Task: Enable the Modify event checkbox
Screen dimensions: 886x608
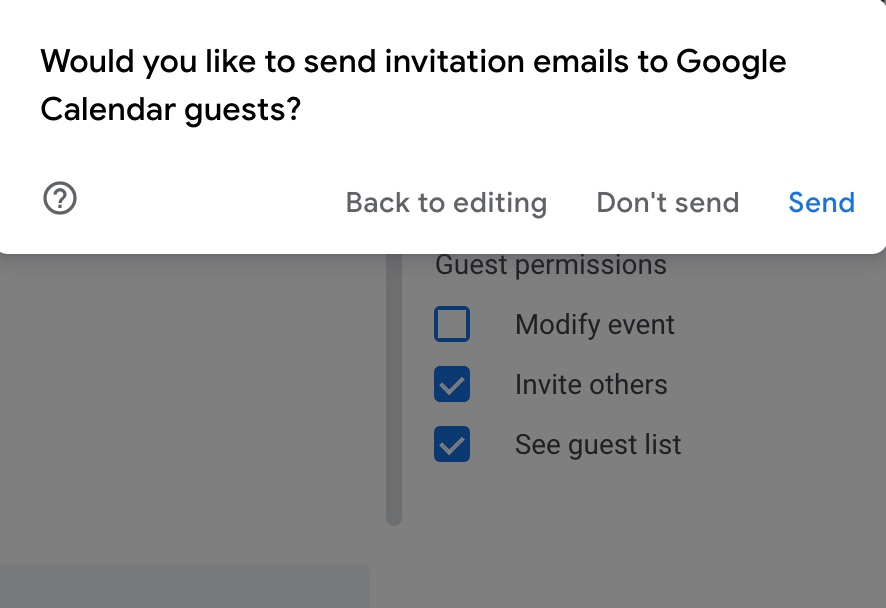Action: tap(452, 325)
